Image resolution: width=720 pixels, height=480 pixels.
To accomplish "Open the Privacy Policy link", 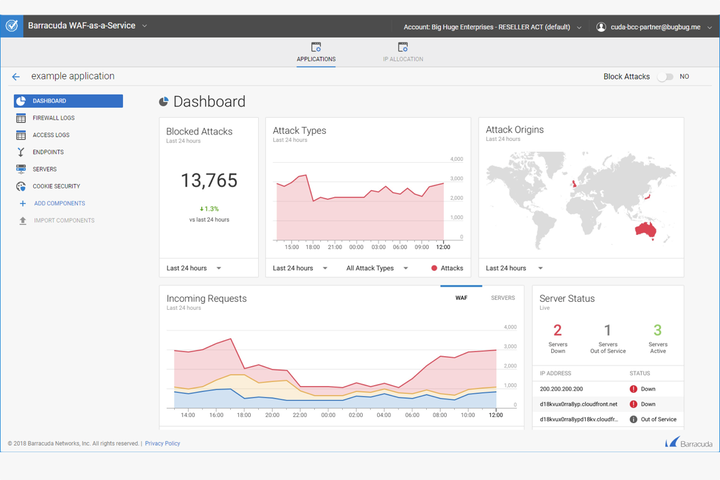I will point(163,442).
